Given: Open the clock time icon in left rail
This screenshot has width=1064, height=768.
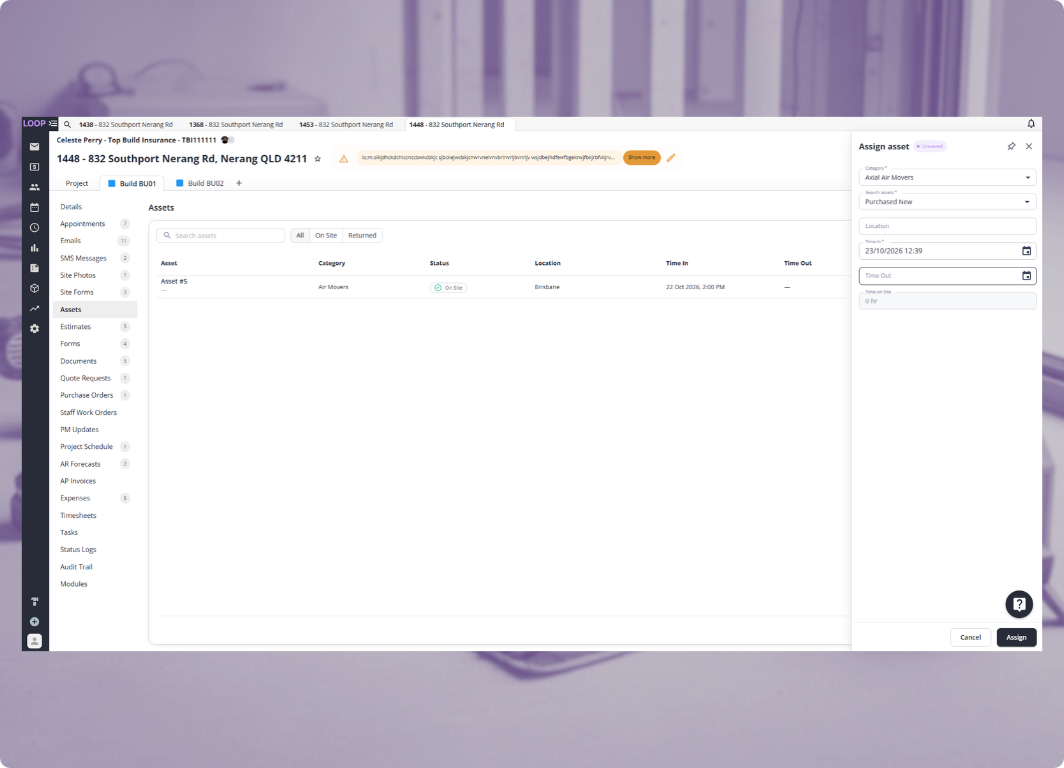Looking at the screenshot, I should (35, 228).
